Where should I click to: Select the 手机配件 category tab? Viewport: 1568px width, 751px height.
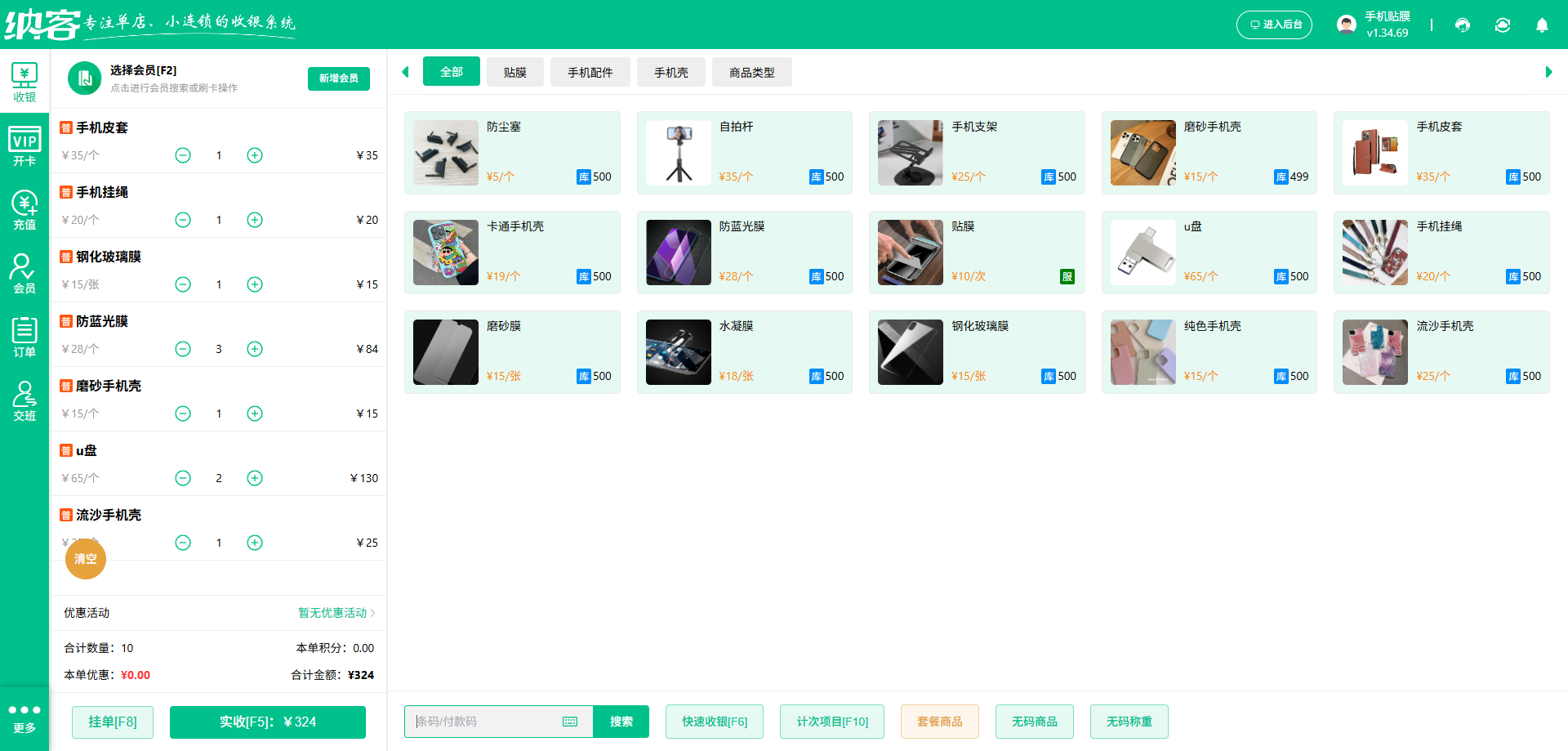590,72
